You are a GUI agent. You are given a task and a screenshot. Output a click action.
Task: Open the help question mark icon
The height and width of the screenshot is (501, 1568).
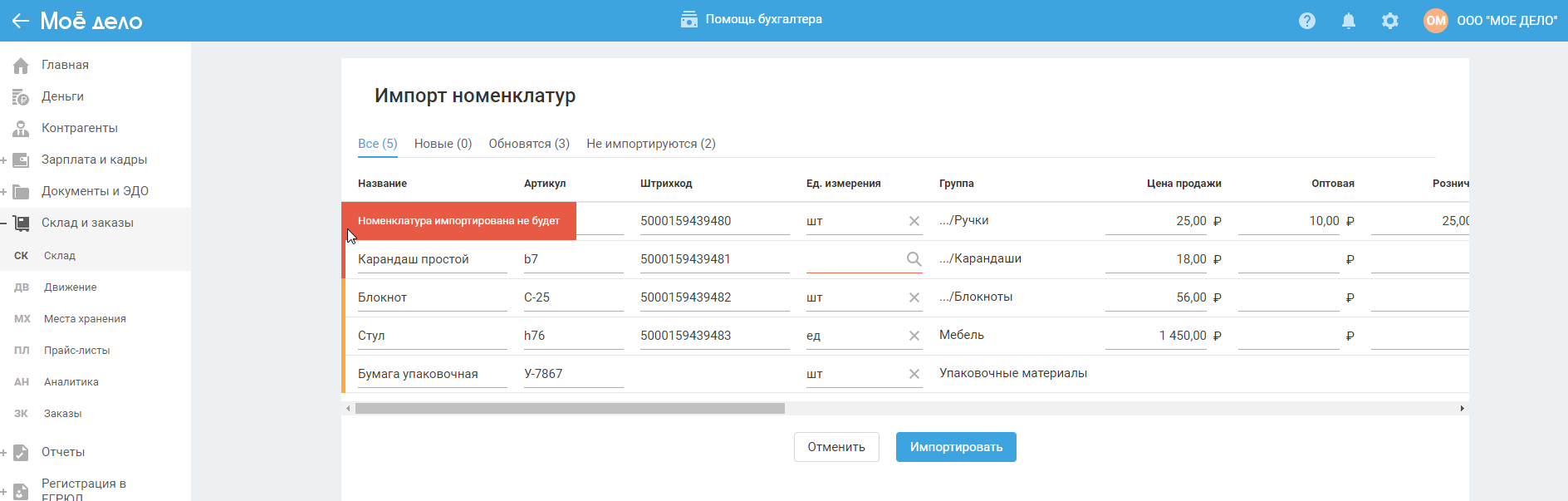click(1307, 21)
